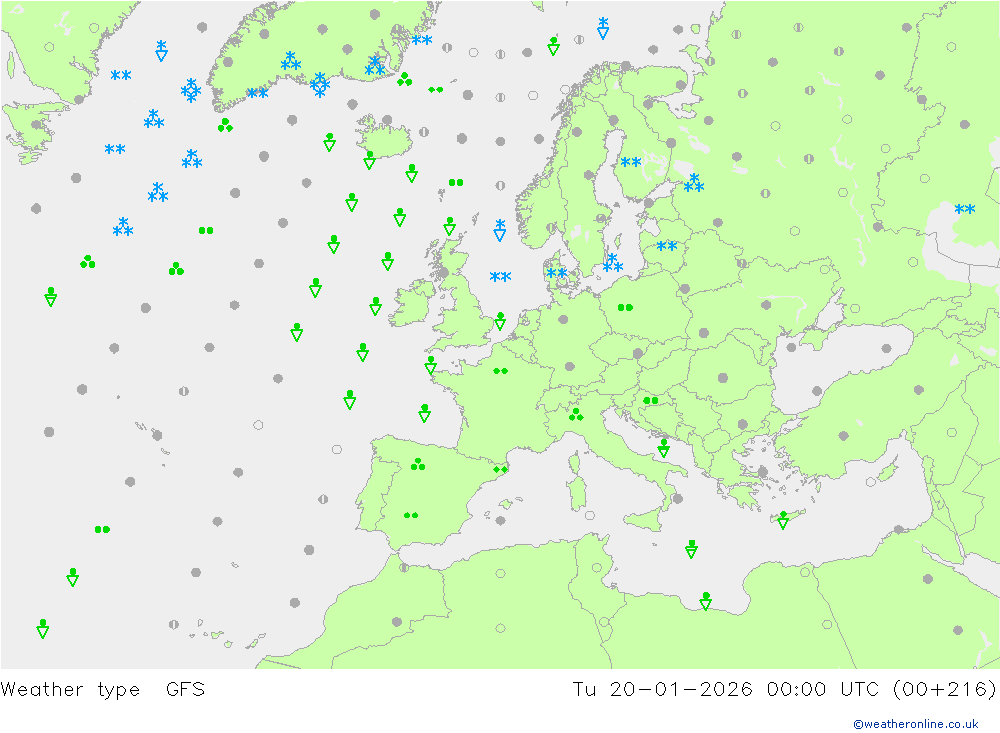
Task: Select the snow symbol over the Baltic states
Action: pos(667,246)
